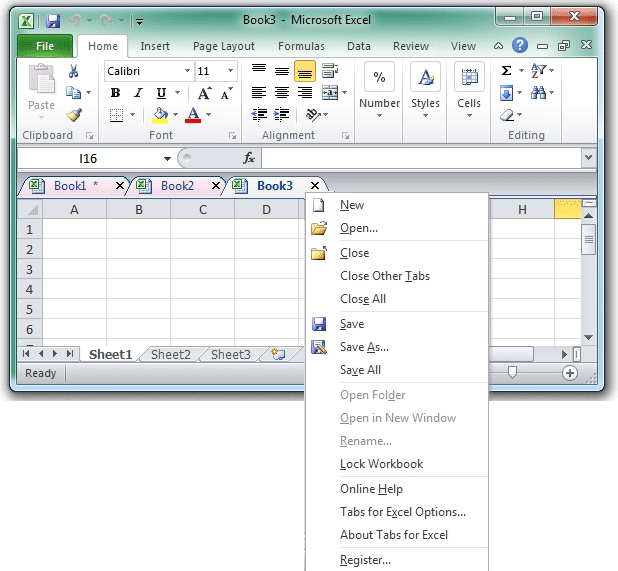Expand the Number group dropdown
The width and height of the screenshot is (618, 571).
coord(379,115)
